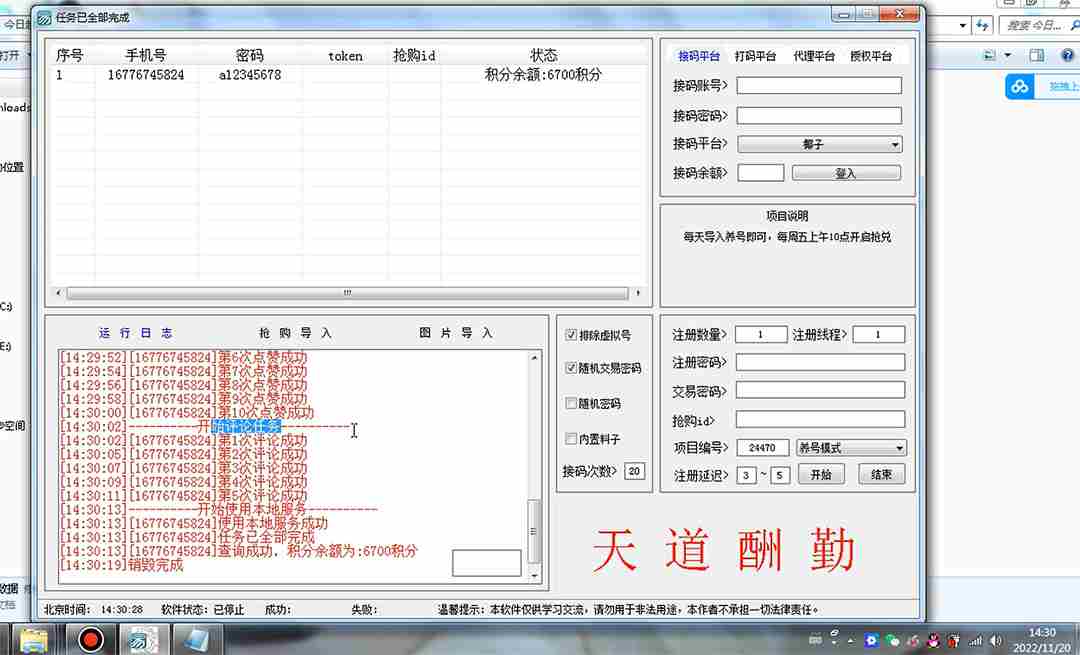Click the red record icon on the taskbar
This screenshot has height=655, width=1080.
click(90, 641)
